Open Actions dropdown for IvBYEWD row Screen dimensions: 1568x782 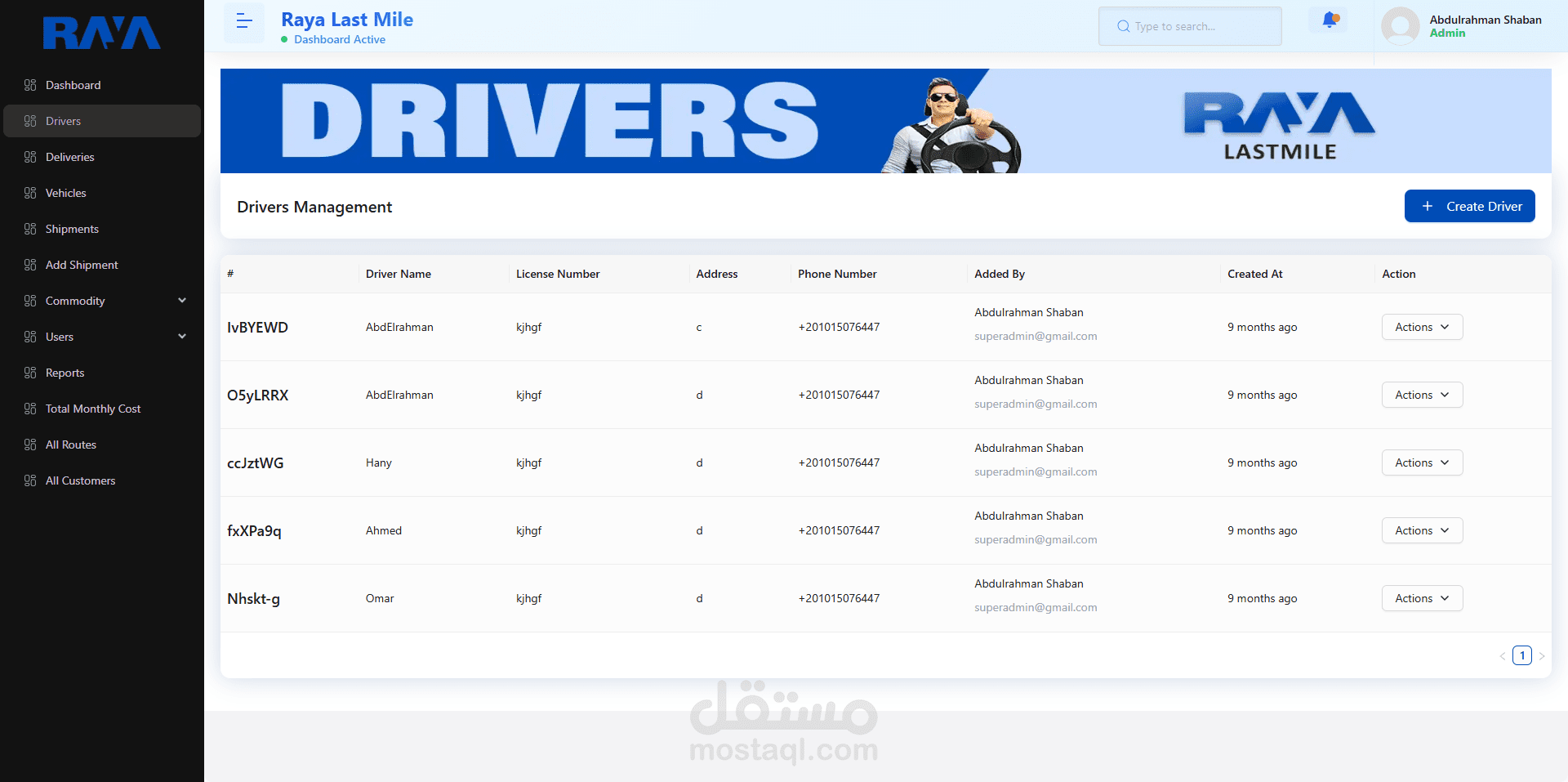click(x=1422, y=327)
